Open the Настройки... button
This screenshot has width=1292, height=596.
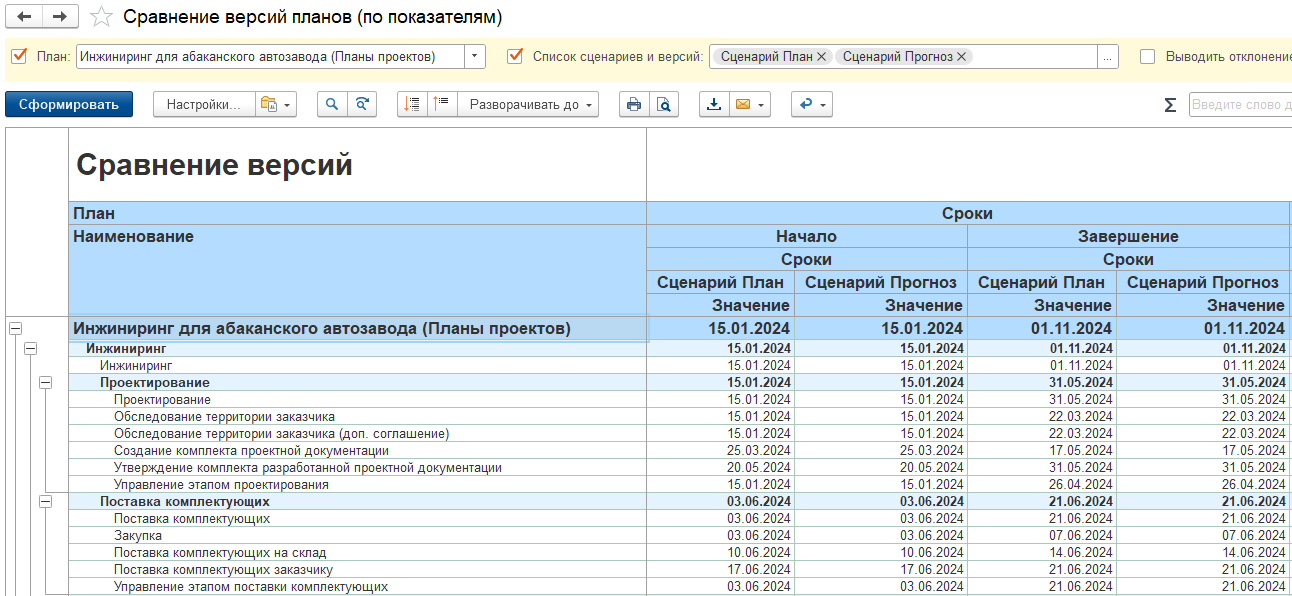pos(203,104)
